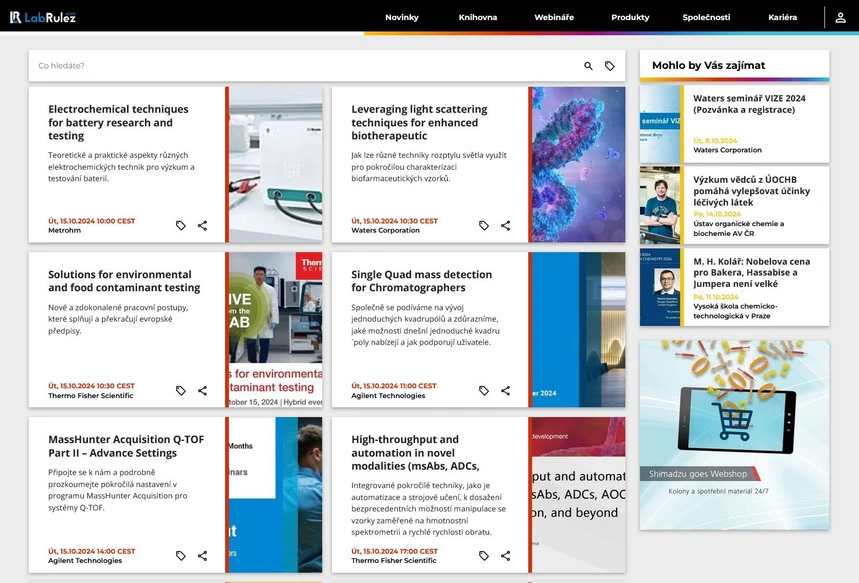Click the Thermo 'Live from the Lab' thumbnail

276,329
